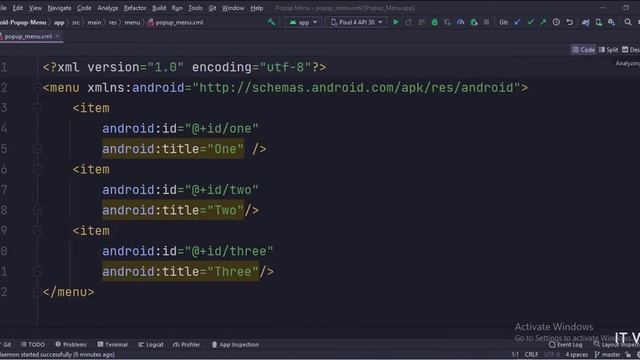This screenshot has height=360, width=640.
Task: Collapse the third item fold on line 9
Action: pyautogui.click(x=37, y=231)
